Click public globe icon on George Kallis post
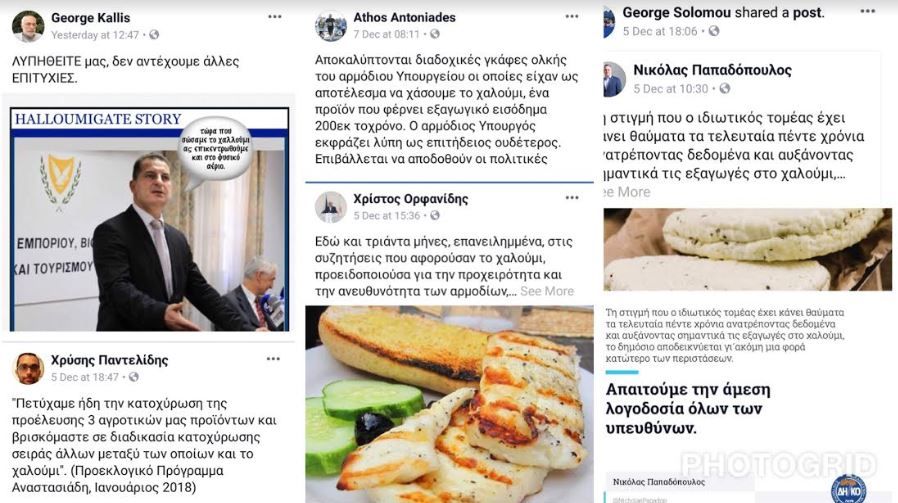 coord(154,35)
